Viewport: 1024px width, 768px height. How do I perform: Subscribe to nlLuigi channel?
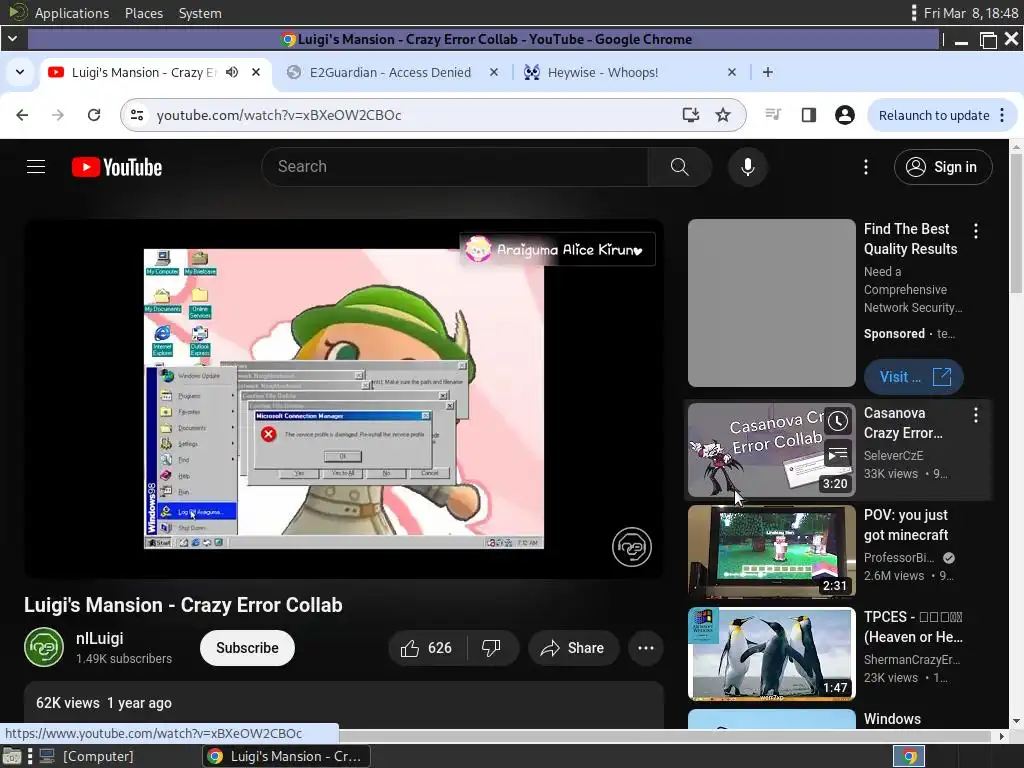[248, 648]
